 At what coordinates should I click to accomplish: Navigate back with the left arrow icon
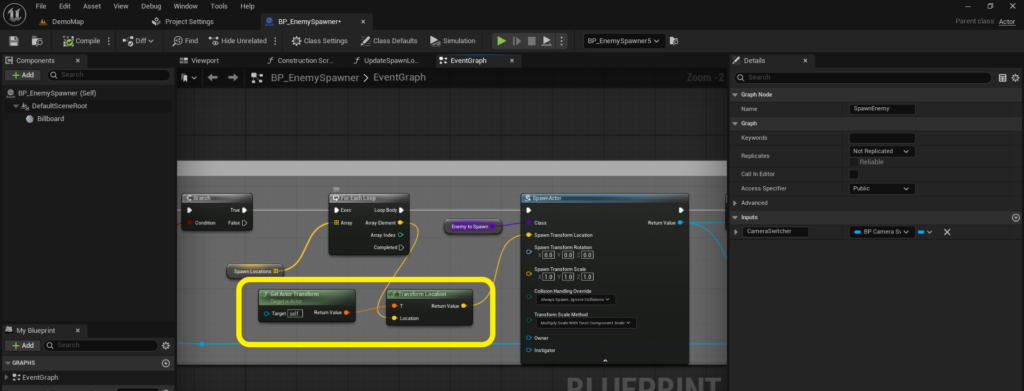click(212, 78)
